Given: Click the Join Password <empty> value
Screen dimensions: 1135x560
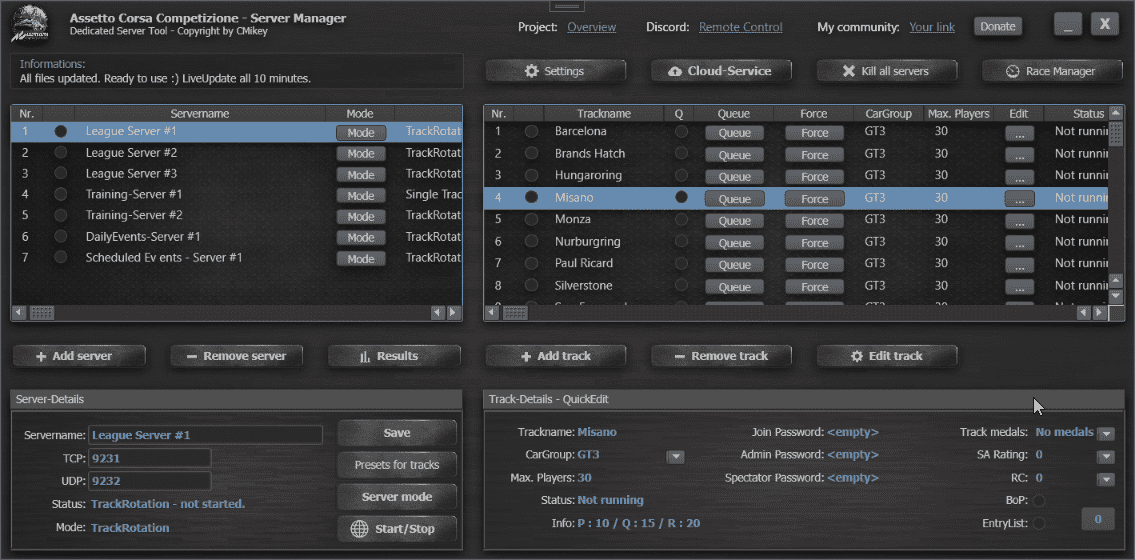Looking at the screenshot, I should click(x=853, y=433).
